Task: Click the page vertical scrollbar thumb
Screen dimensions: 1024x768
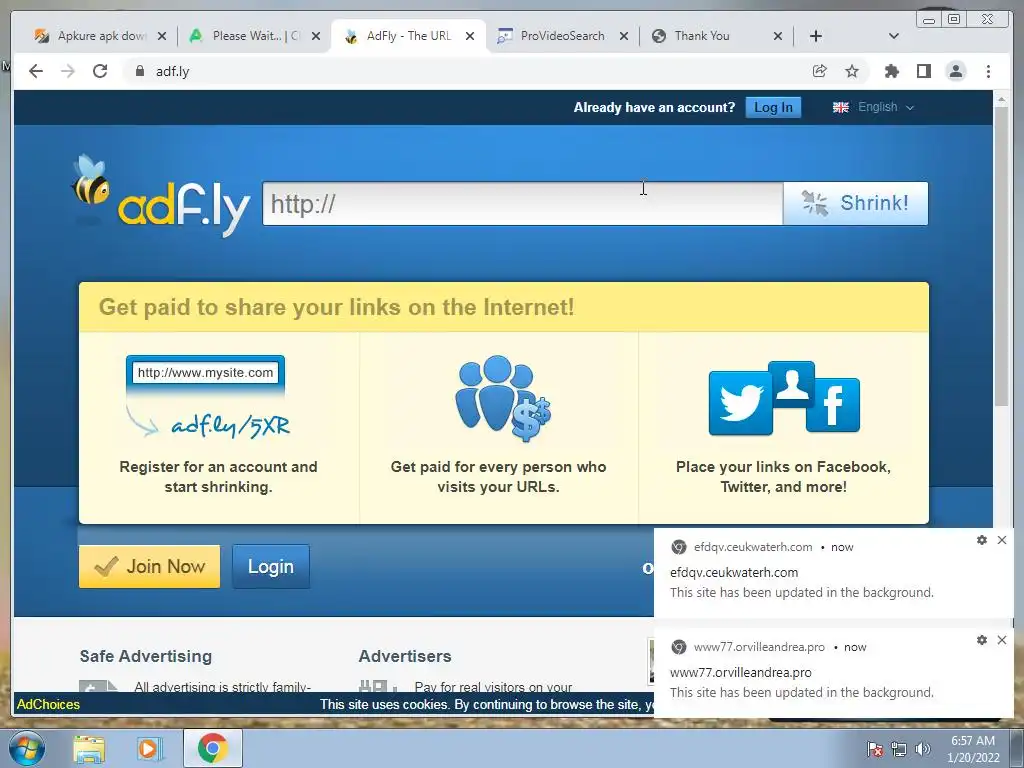Action: pyautogui.click(x=1001, y=257)
